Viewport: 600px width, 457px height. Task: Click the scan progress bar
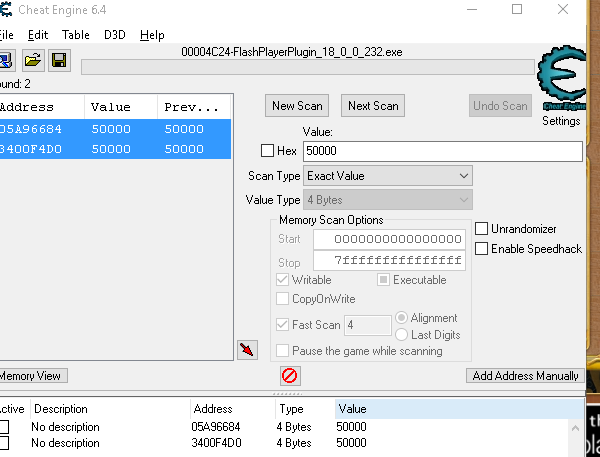tap(308, 67)
